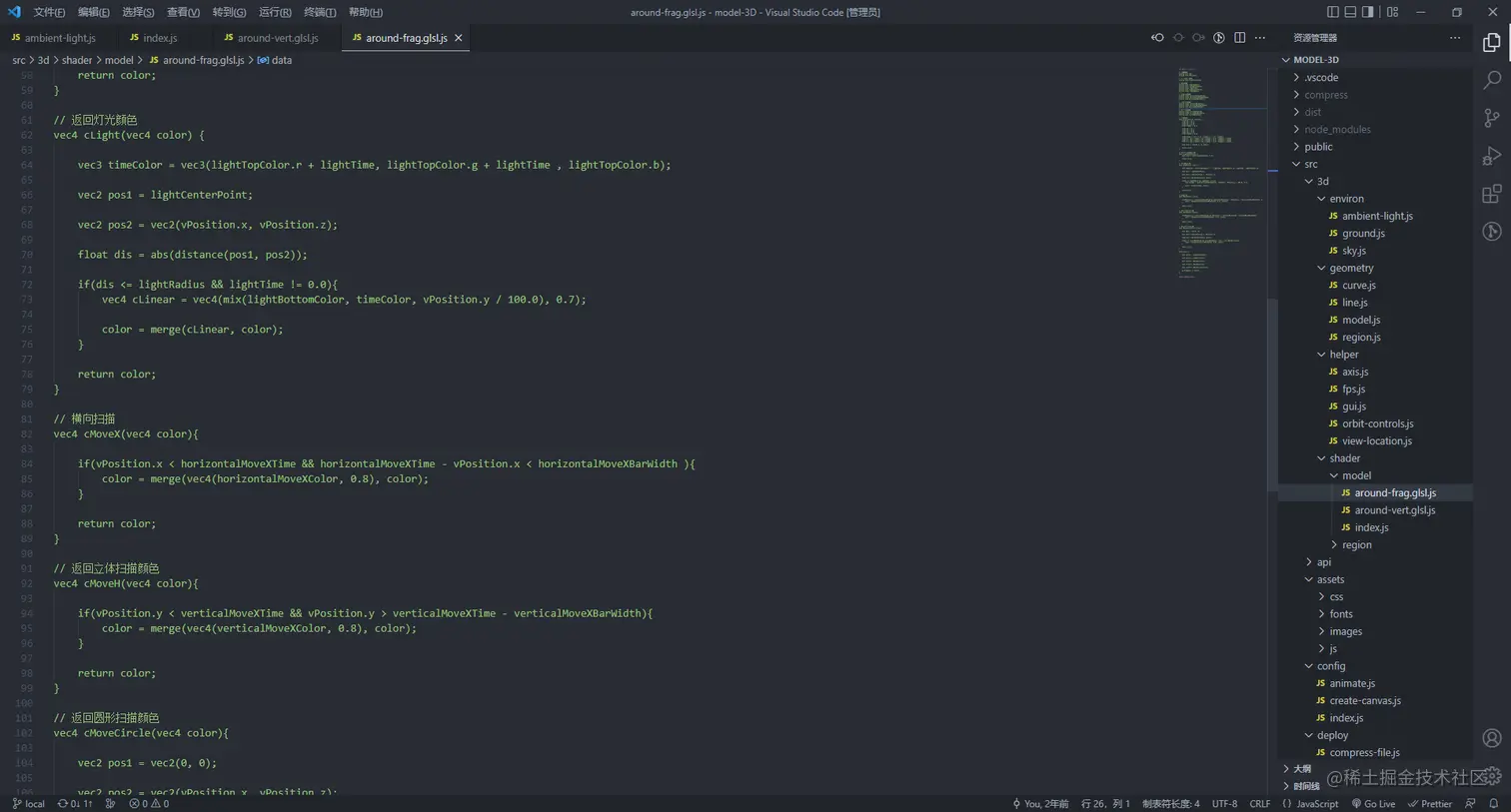Viewport: 1511px width, 812px height.
Task: Click the file annotation circular icon in editor toolbar
Action: (x=1219, y=38)
